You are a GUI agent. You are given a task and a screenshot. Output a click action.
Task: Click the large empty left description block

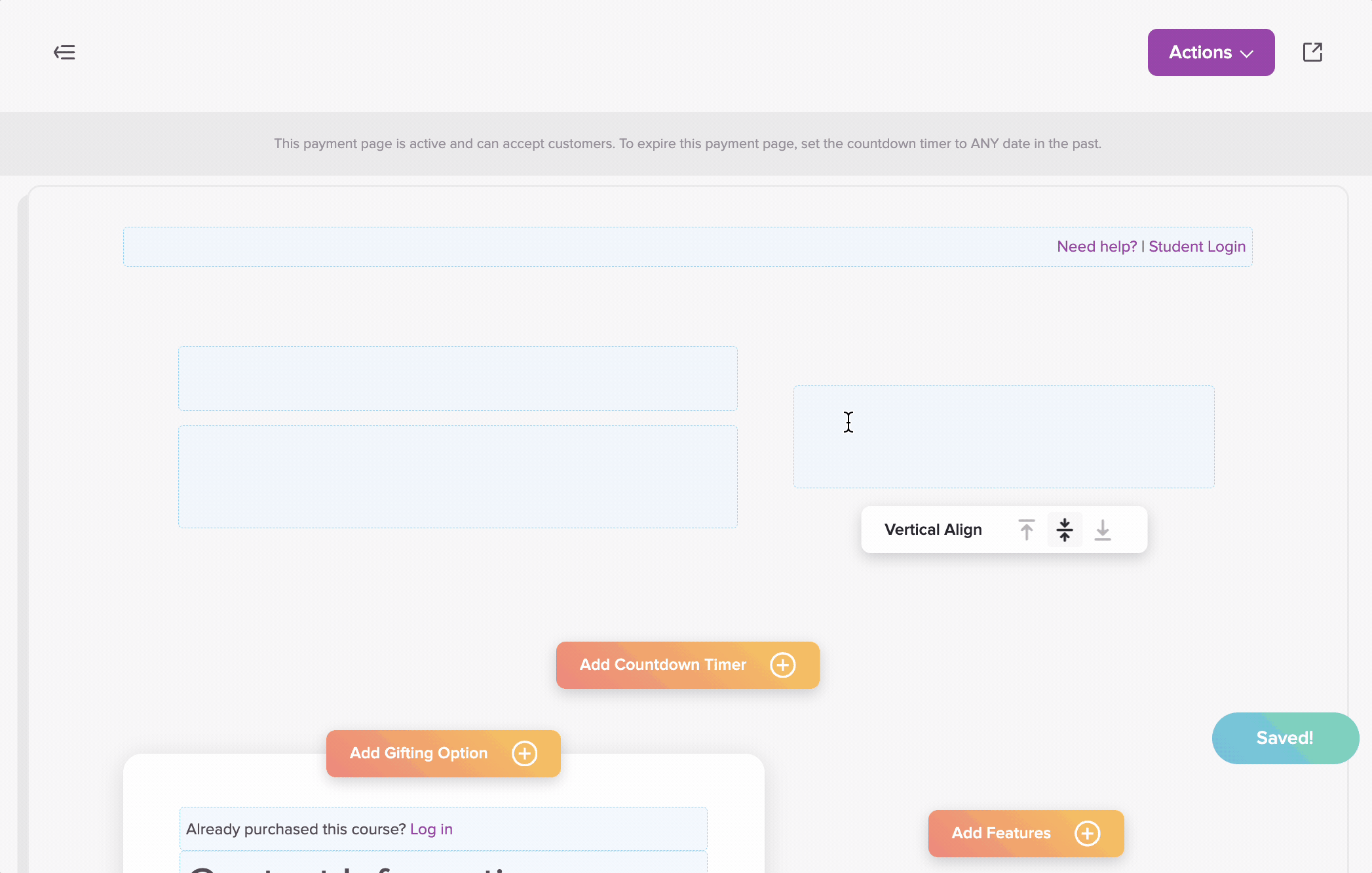coord(457,476)
